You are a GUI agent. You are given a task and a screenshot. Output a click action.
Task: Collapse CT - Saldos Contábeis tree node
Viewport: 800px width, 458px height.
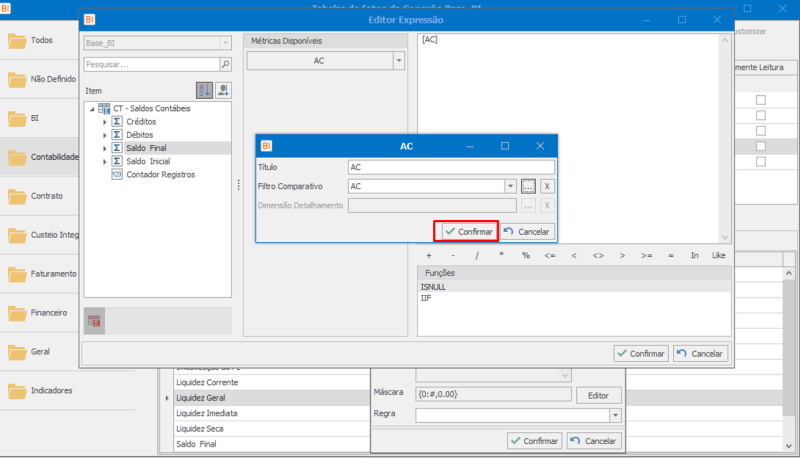pos(92,109)
